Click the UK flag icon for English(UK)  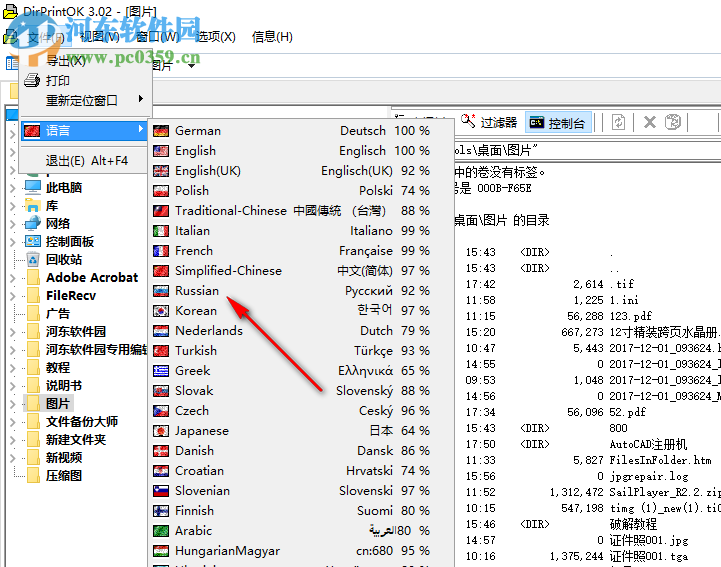[x=161, y=171]
